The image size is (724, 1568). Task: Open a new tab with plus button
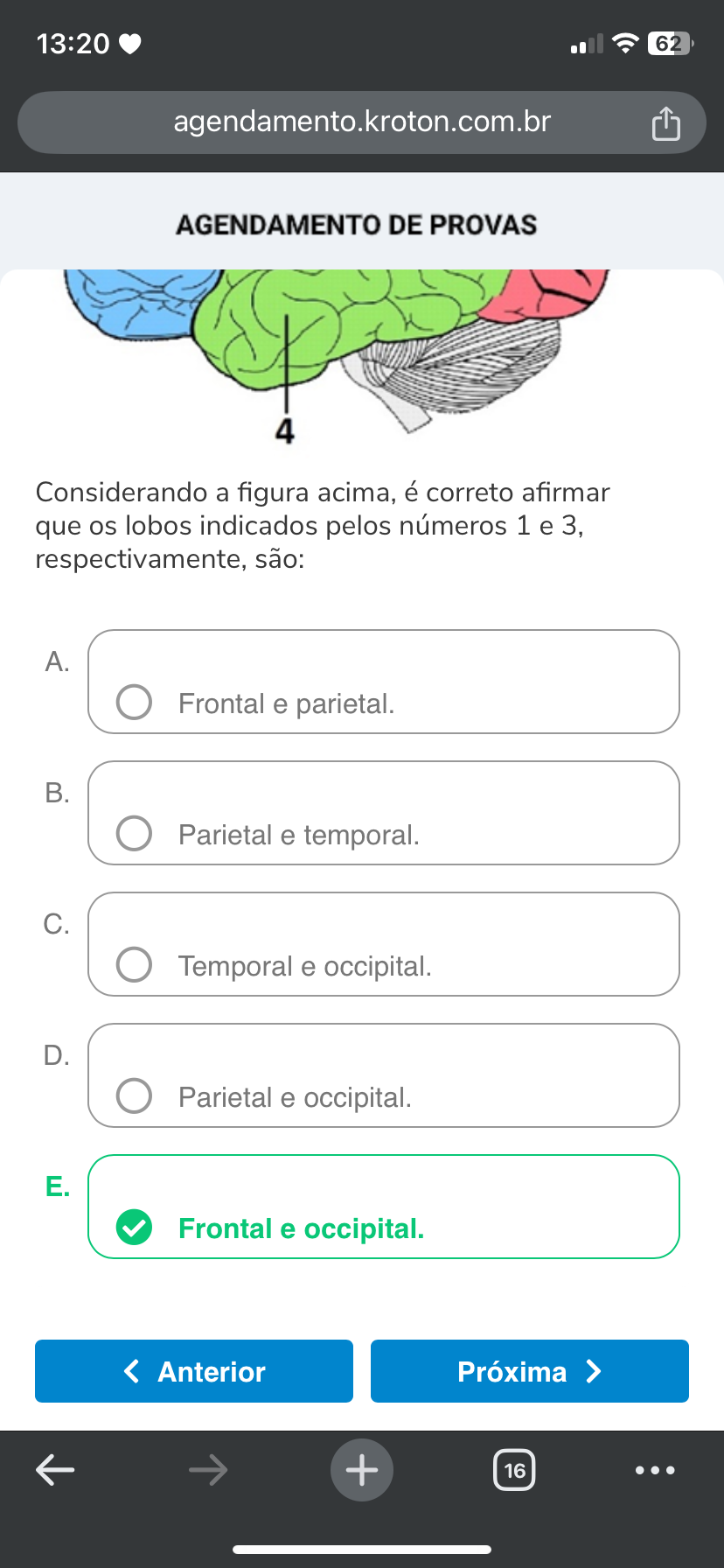[x=362, y=1470]
